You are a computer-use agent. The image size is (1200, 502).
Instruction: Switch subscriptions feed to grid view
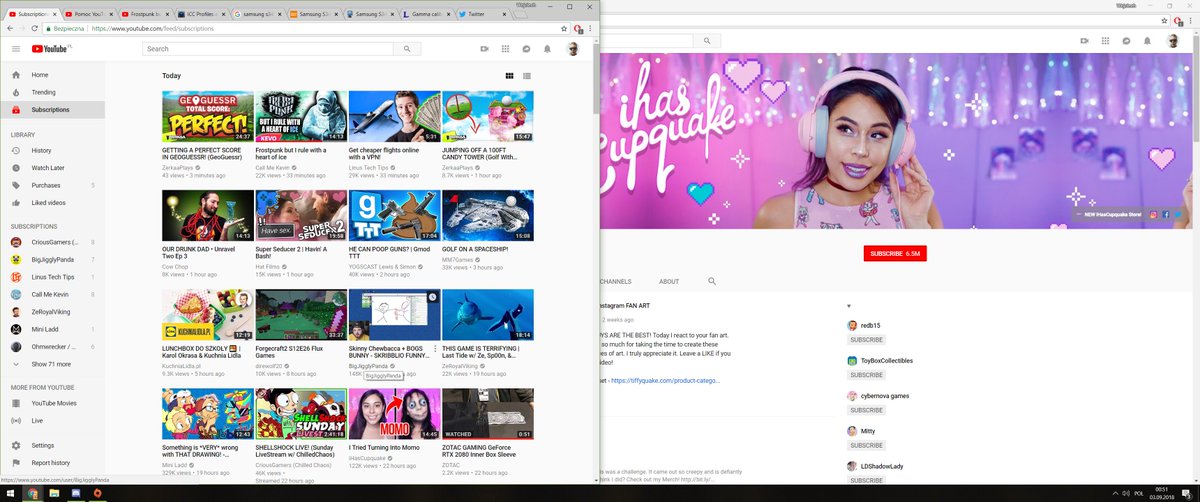[509, 76]
